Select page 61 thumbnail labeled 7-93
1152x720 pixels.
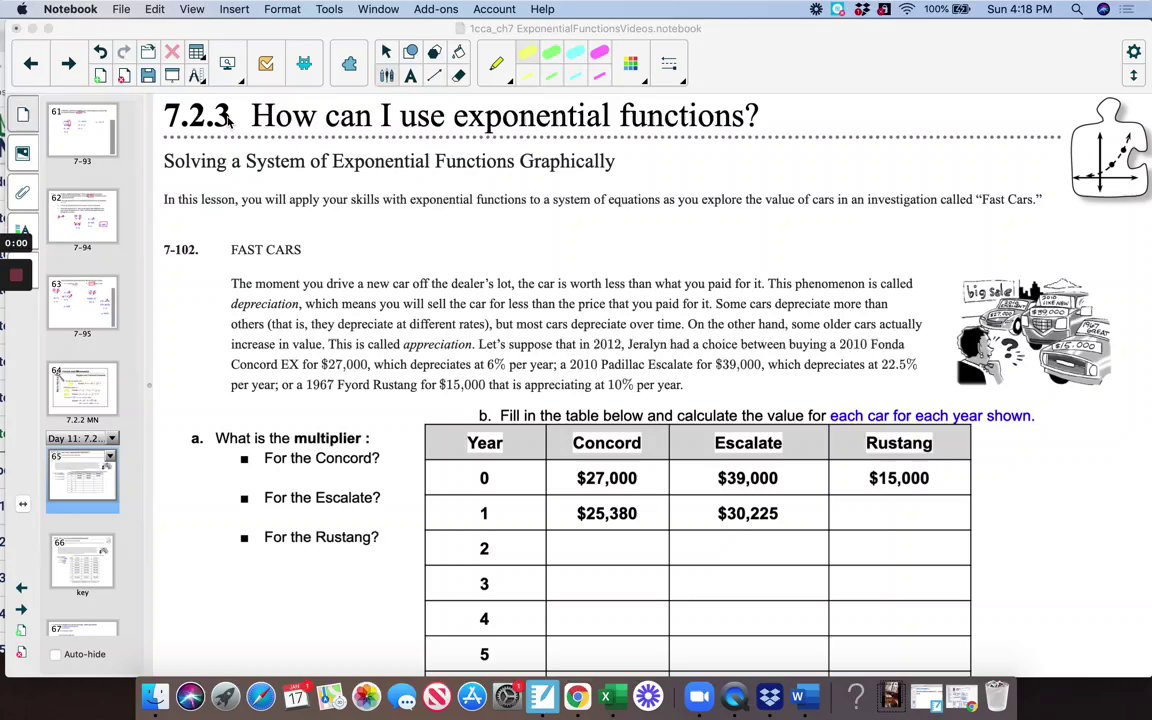[x=82, y=130]
